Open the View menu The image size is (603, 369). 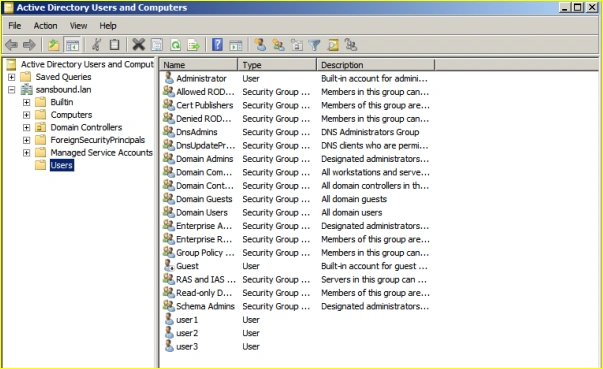(78, 26)
